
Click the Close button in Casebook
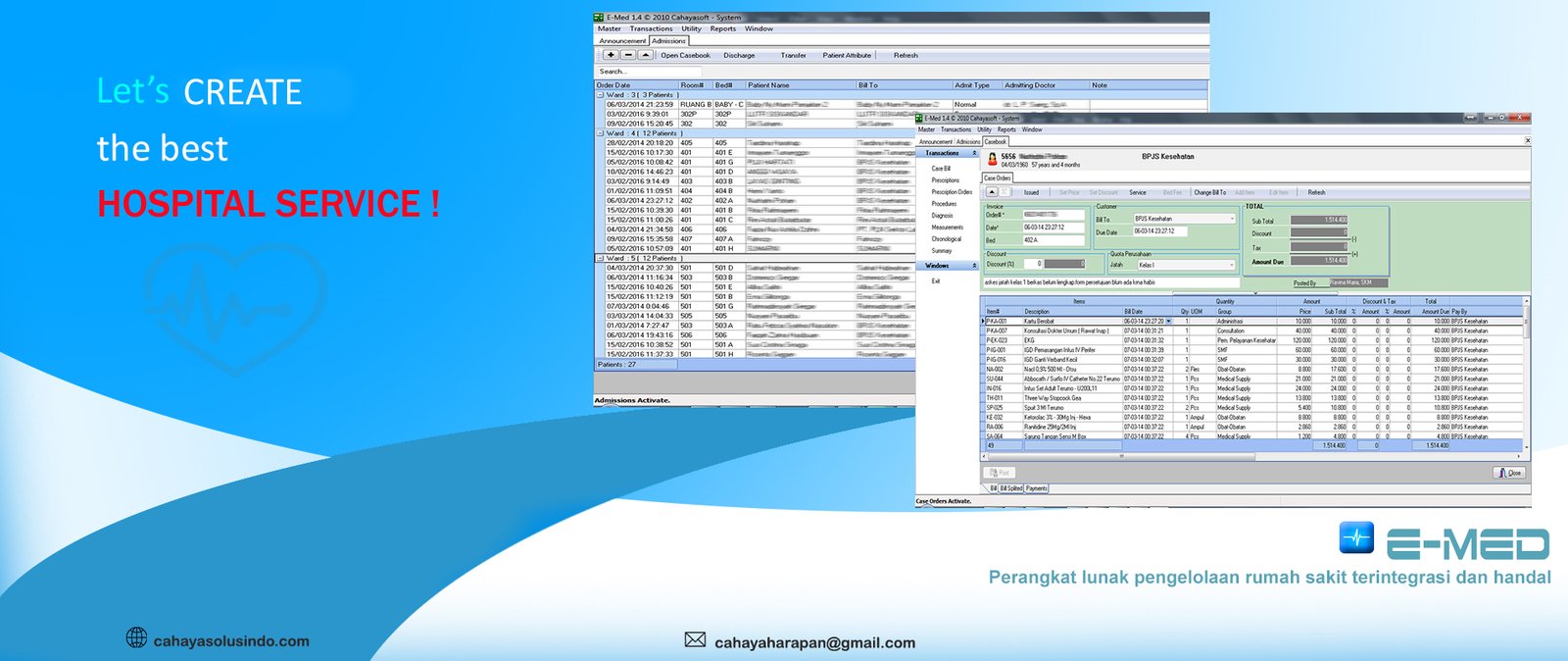1509,473
